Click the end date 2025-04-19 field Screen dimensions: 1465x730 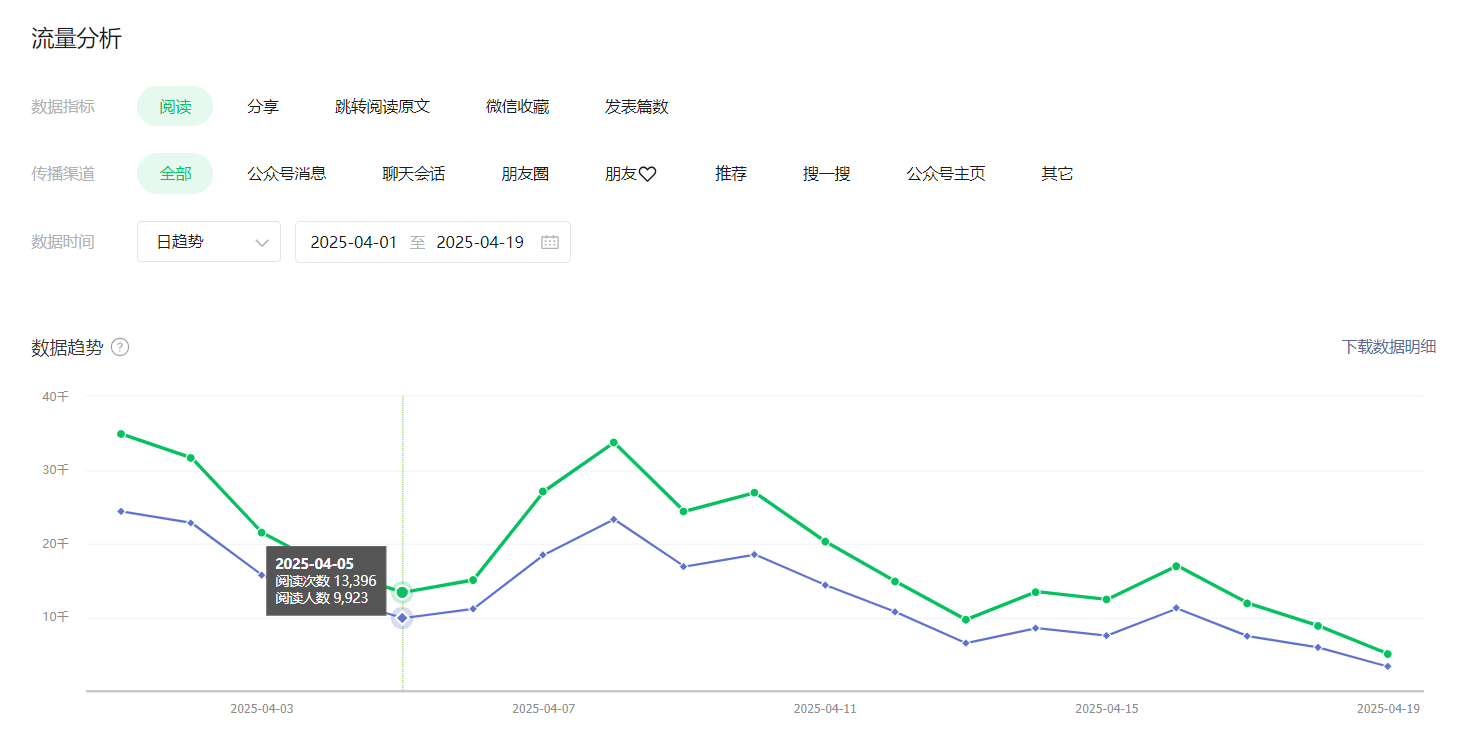coord(480,242)
